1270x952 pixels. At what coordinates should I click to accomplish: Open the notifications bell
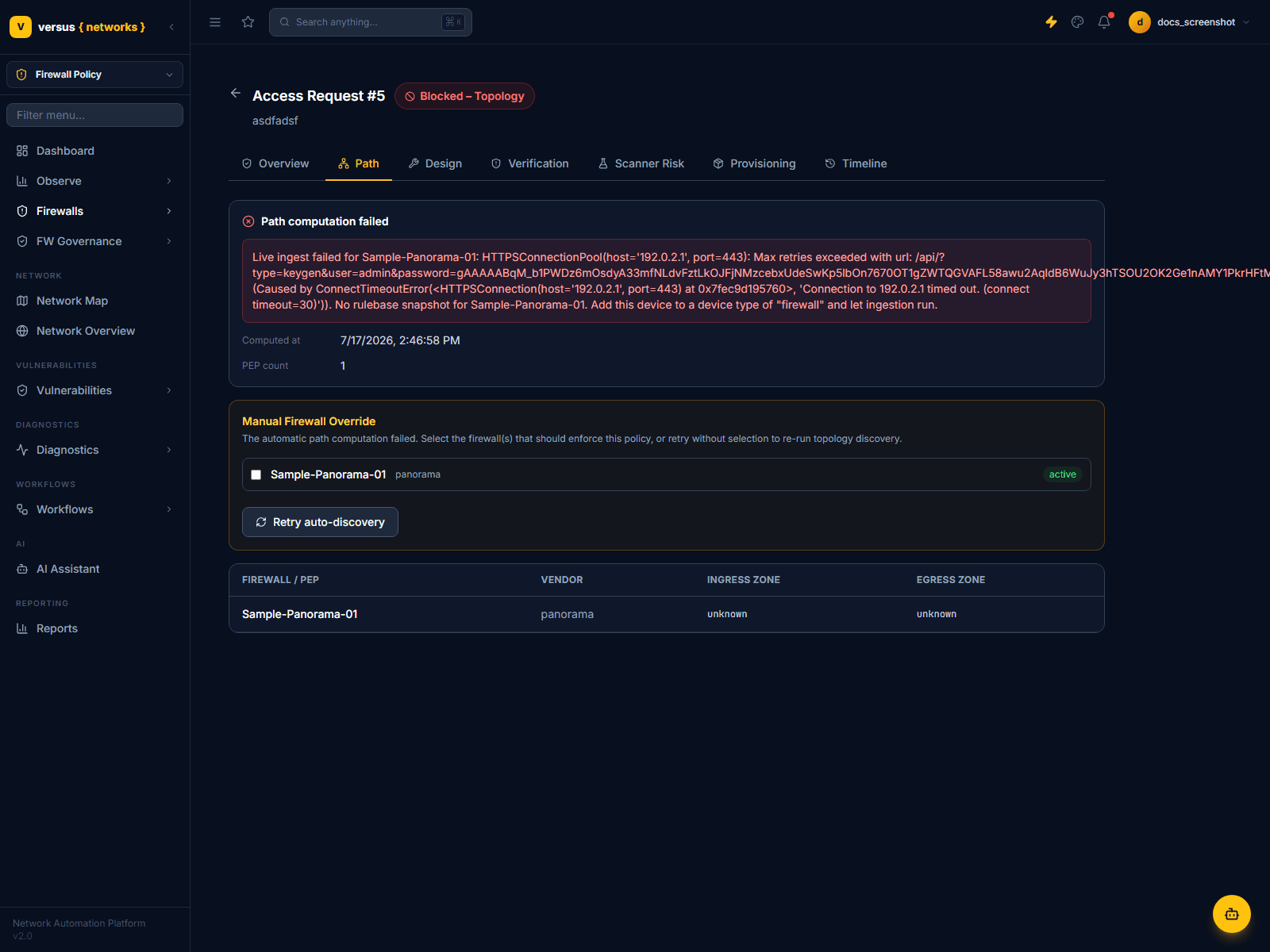click(x=1104, y=22)
